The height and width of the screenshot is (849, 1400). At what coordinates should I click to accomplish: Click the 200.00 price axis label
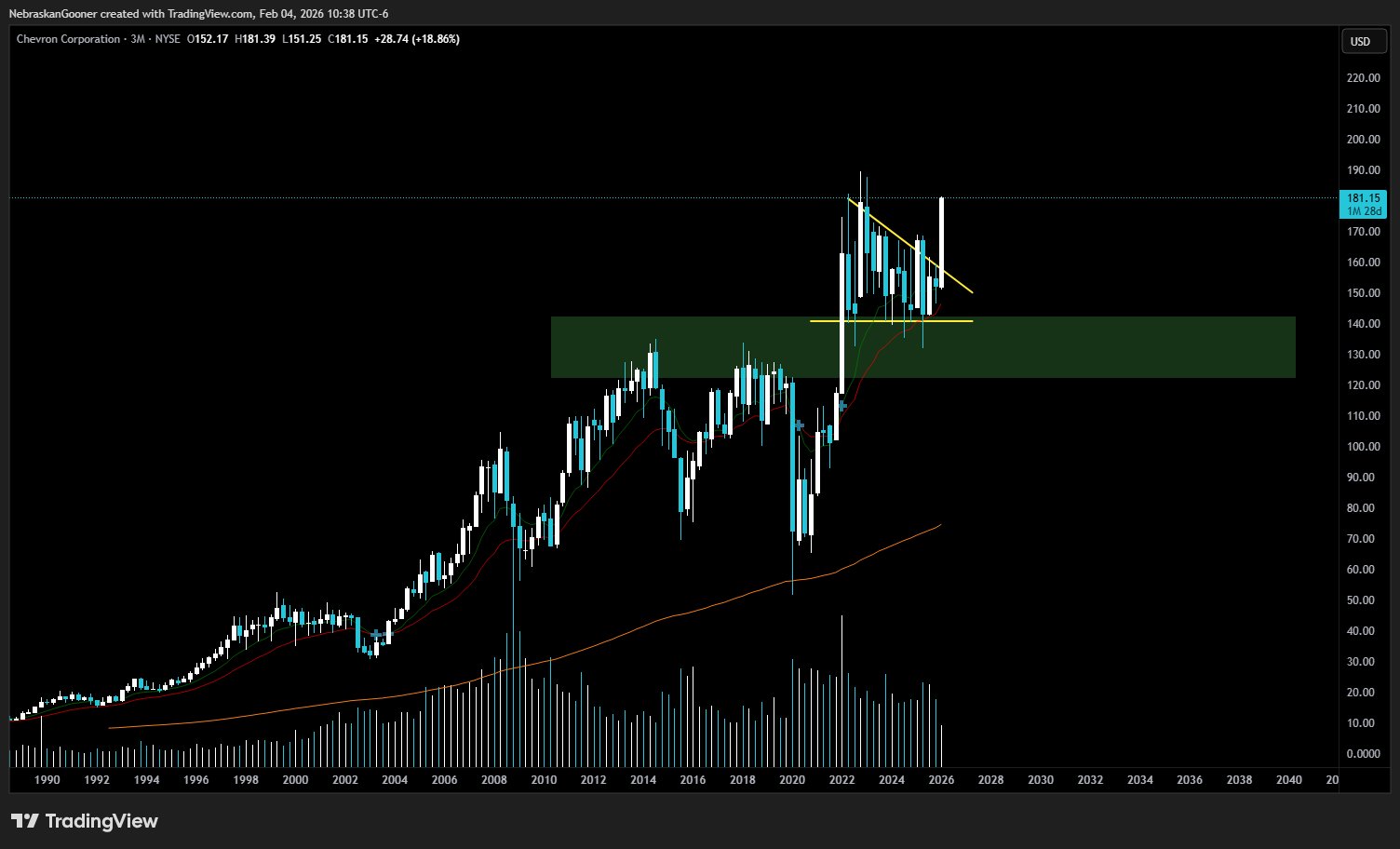pos(1363,140)
